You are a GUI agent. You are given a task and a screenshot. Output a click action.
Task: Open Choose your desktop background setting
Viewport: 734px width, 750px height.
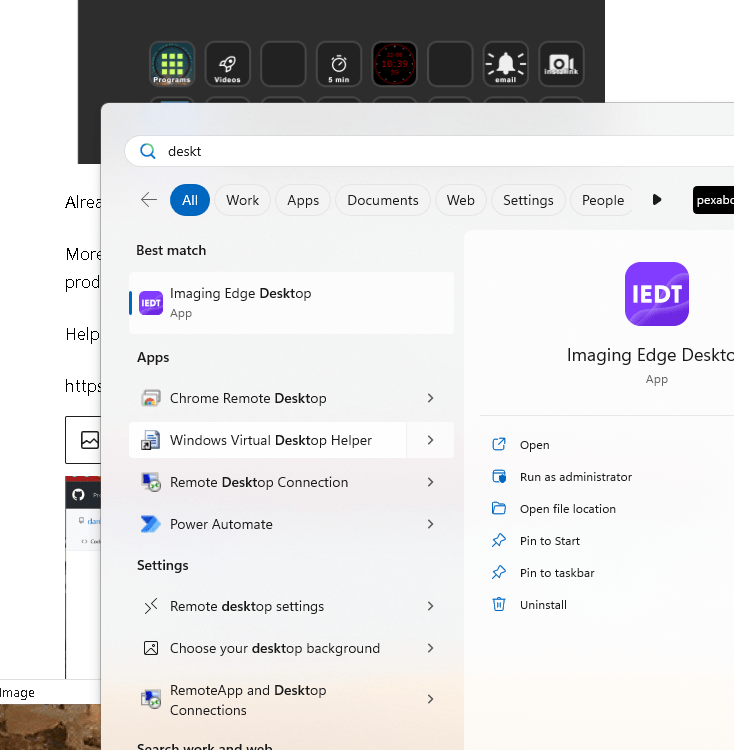pos(268,648)
